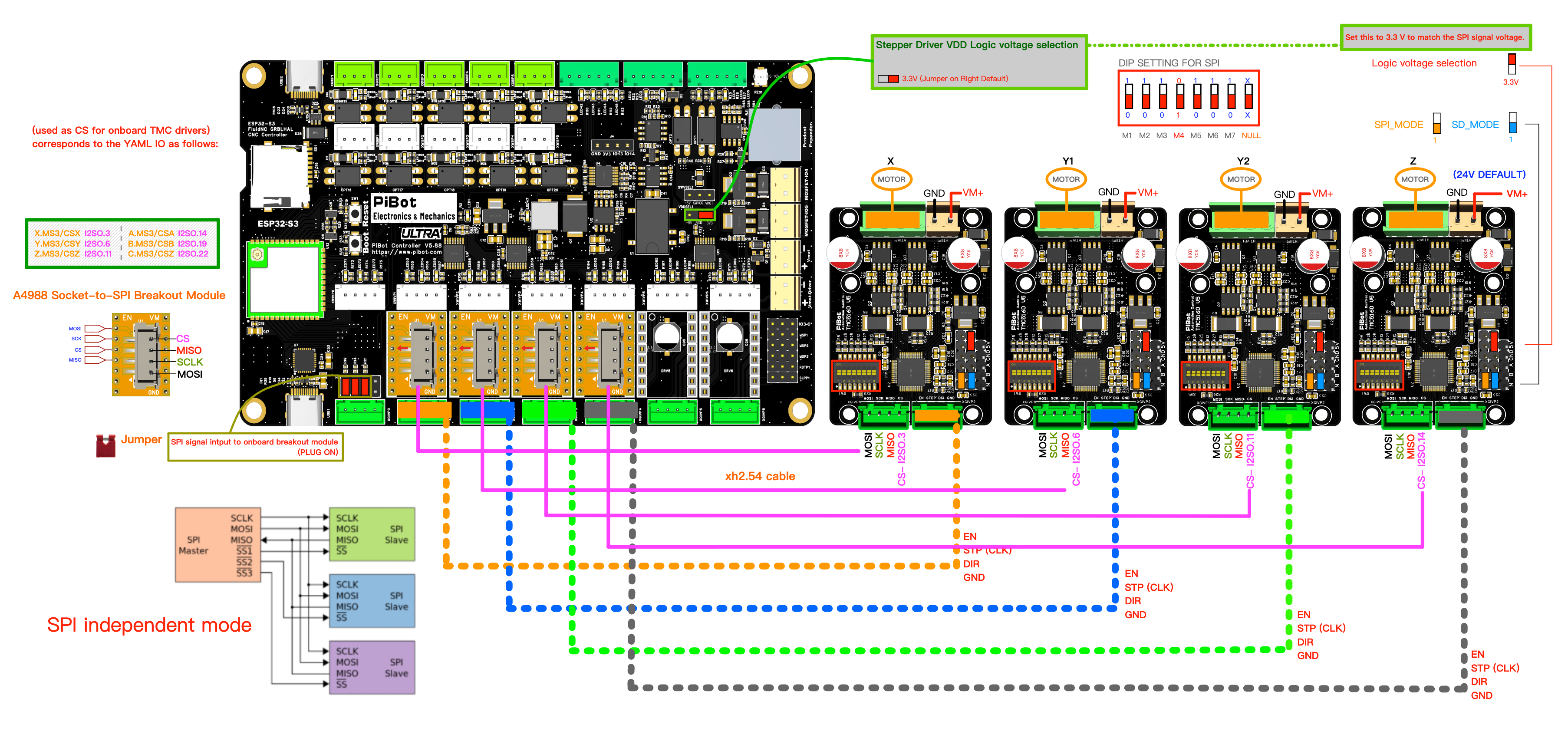Click 'A4988 Socket-to-SPI Breakout Module' heading
The height and width of the screenshot is (738, 1568).
[119, 295]
